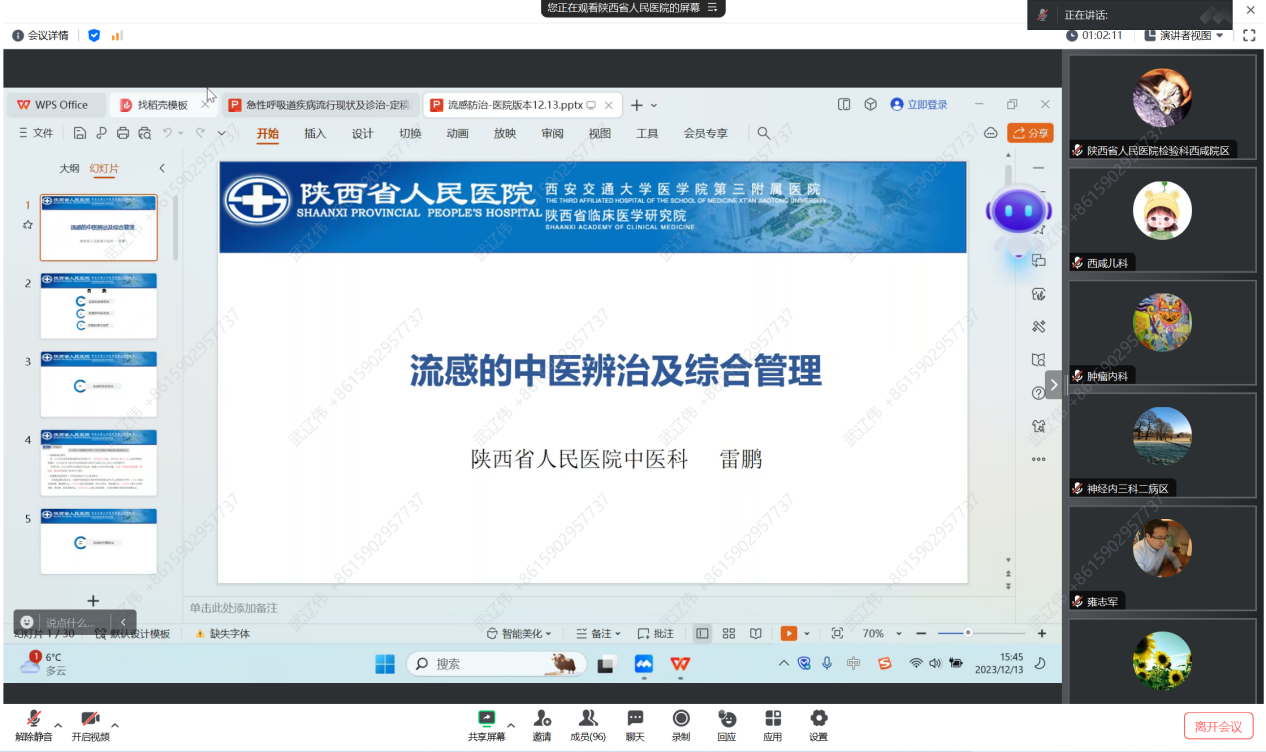1266x752 pixels.
Task: Click the Leave Meeting button
Action: pos(1217,726)
